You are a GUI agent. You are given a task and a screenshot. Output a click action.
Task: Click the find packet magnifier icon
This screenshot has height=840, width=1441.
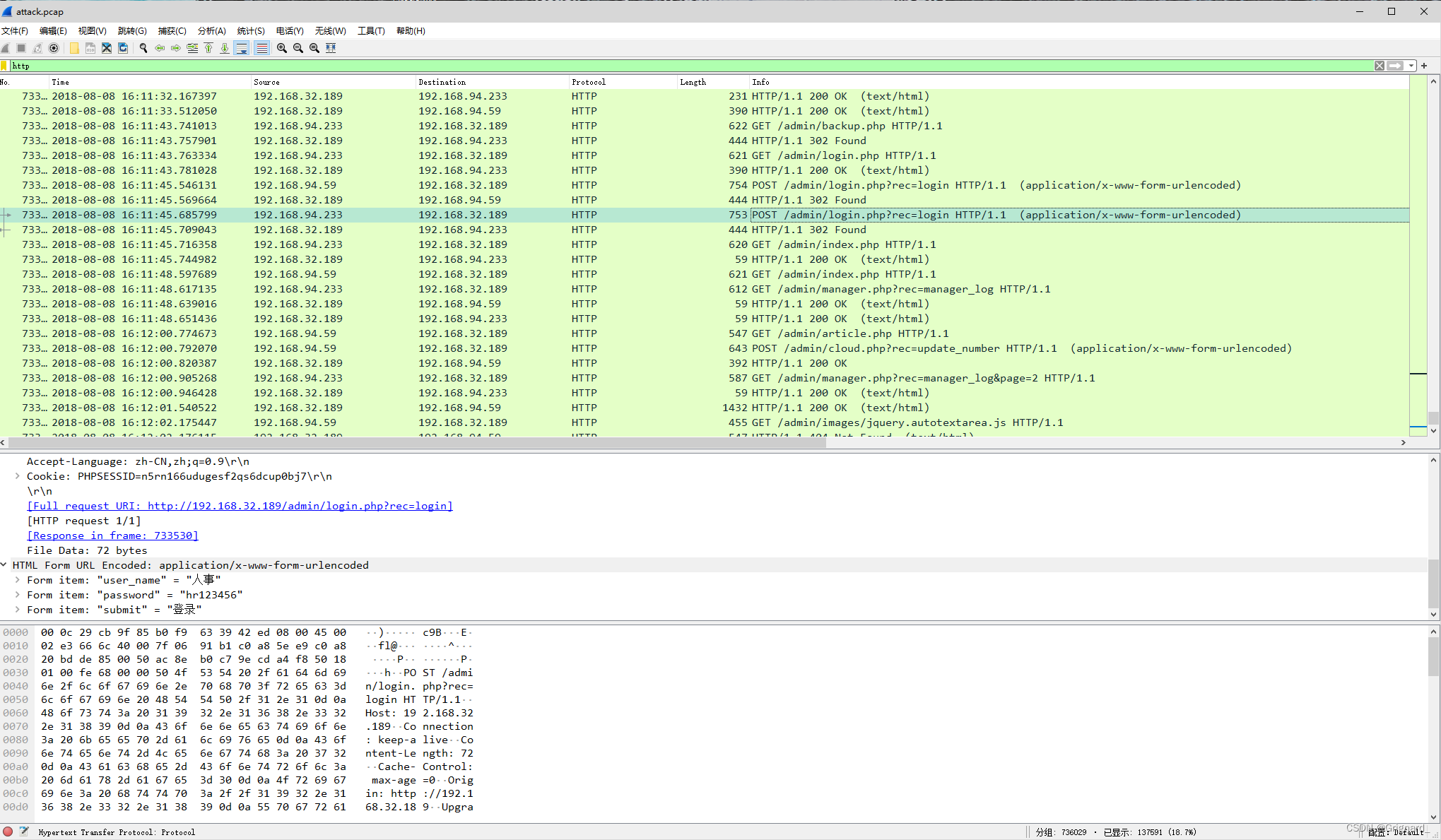click(x=143, y=48)
